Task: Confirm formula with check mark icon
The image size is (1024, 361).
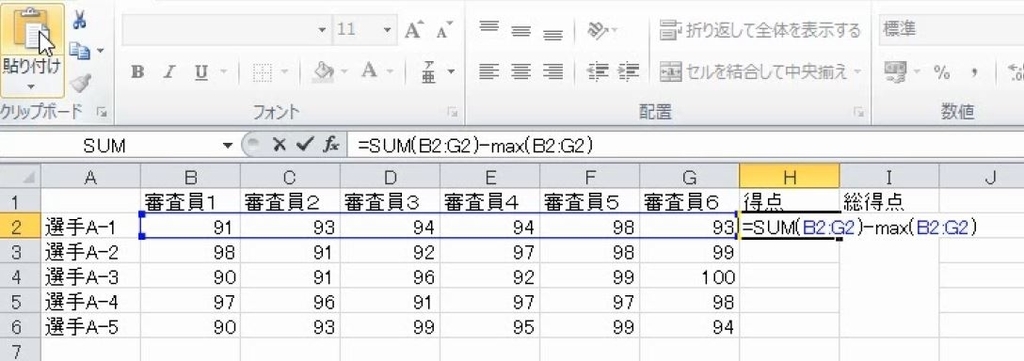Action: (304, 145)
